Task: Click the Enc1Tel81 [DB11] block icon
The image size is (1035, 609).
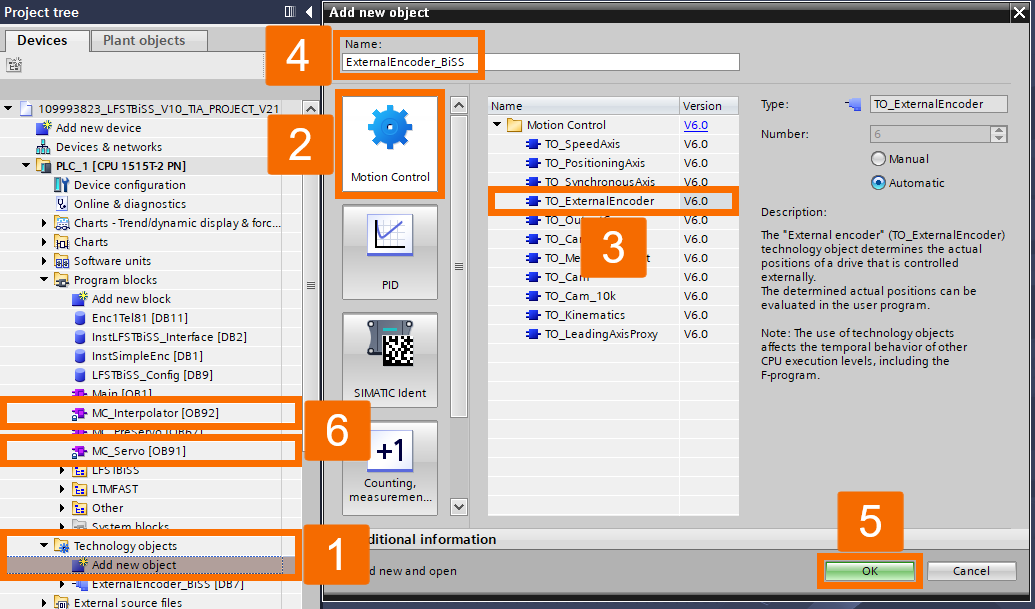Action: tap(79, 318)
